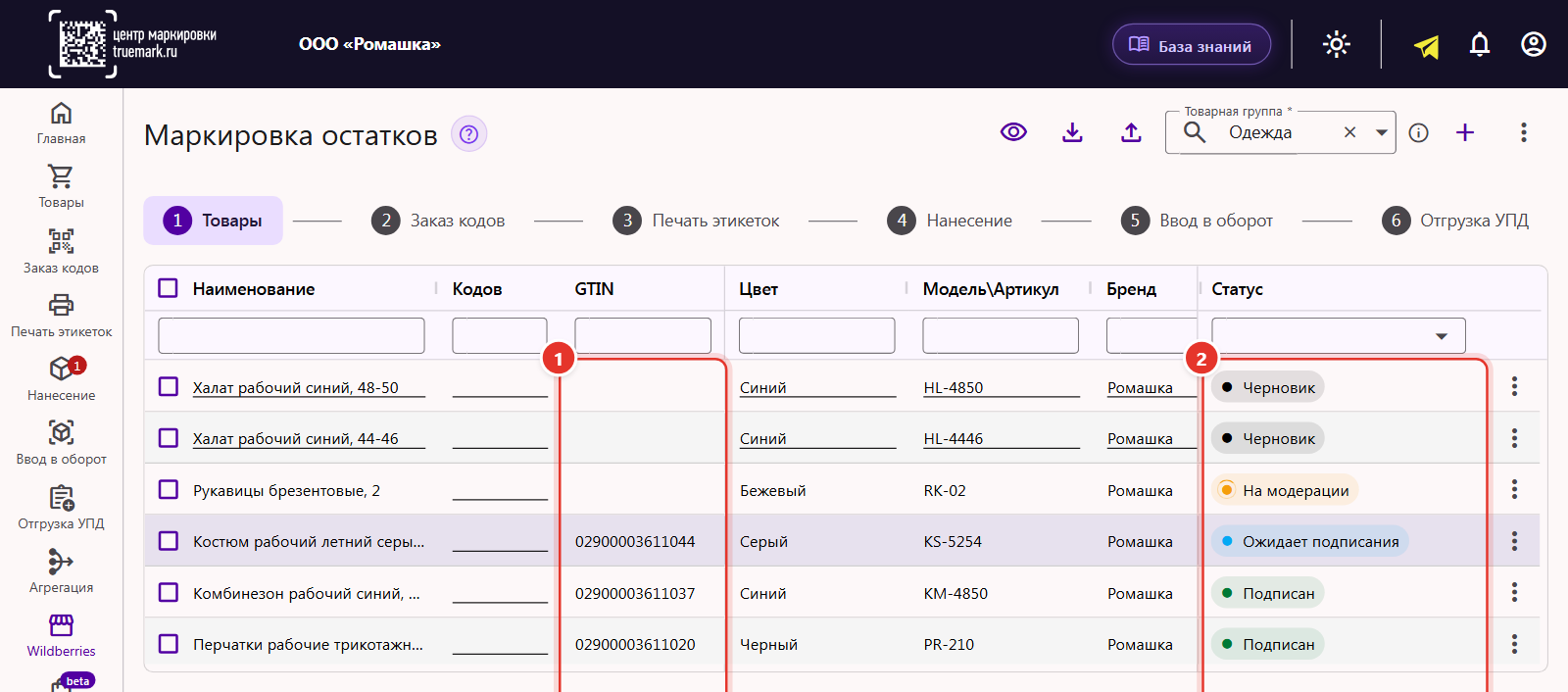Expand the Товарная группа dropdown arrow
The height and width of the screenshot is (692, 1568).
click(1382, 132)
